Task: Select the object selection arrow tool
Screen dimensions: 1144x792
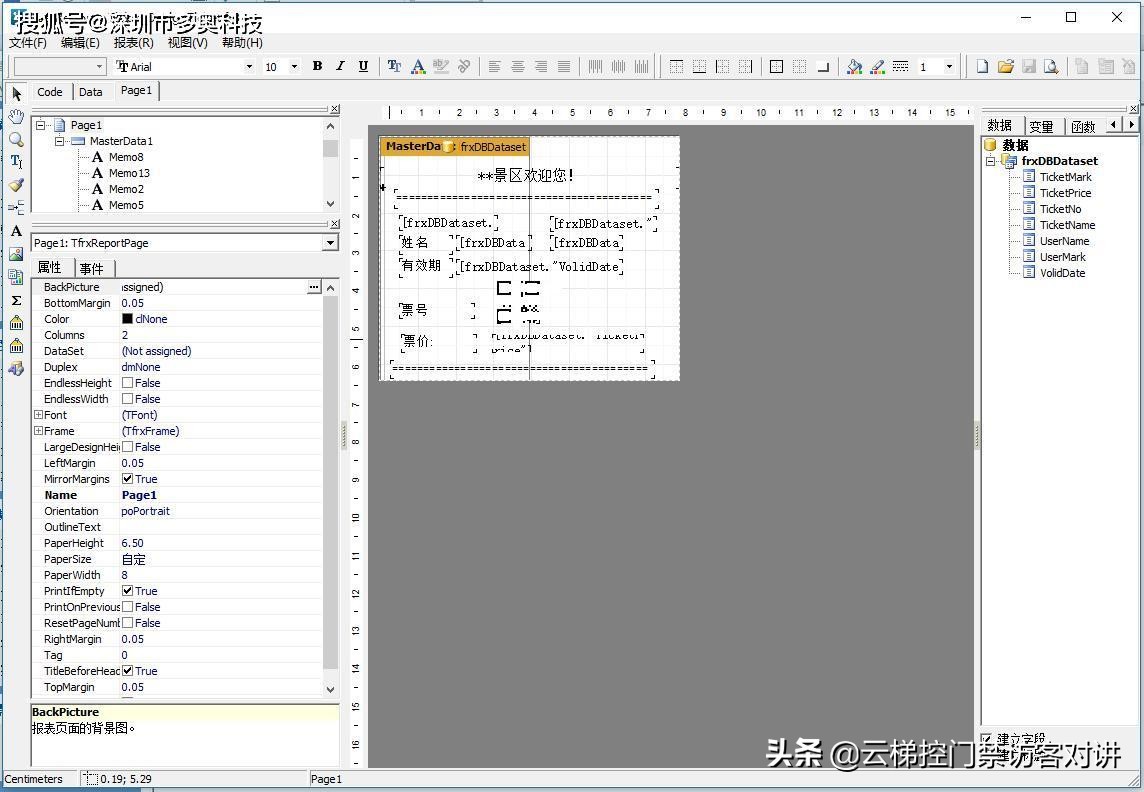Action: coord(15,93)
